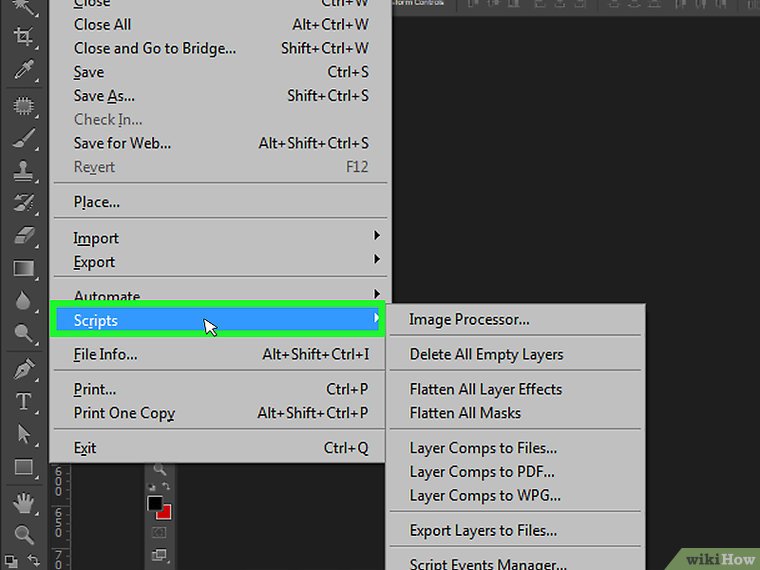This screenshot has height=570, width=760.
Task: Select the Crop tool
Action: [24, 36]
